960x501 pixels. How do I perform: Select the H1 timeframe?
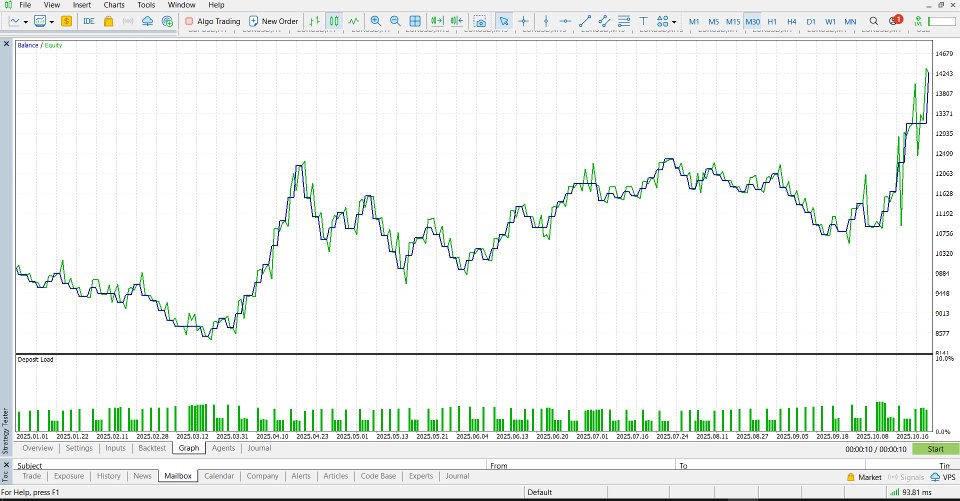click(x=772, y=21)
